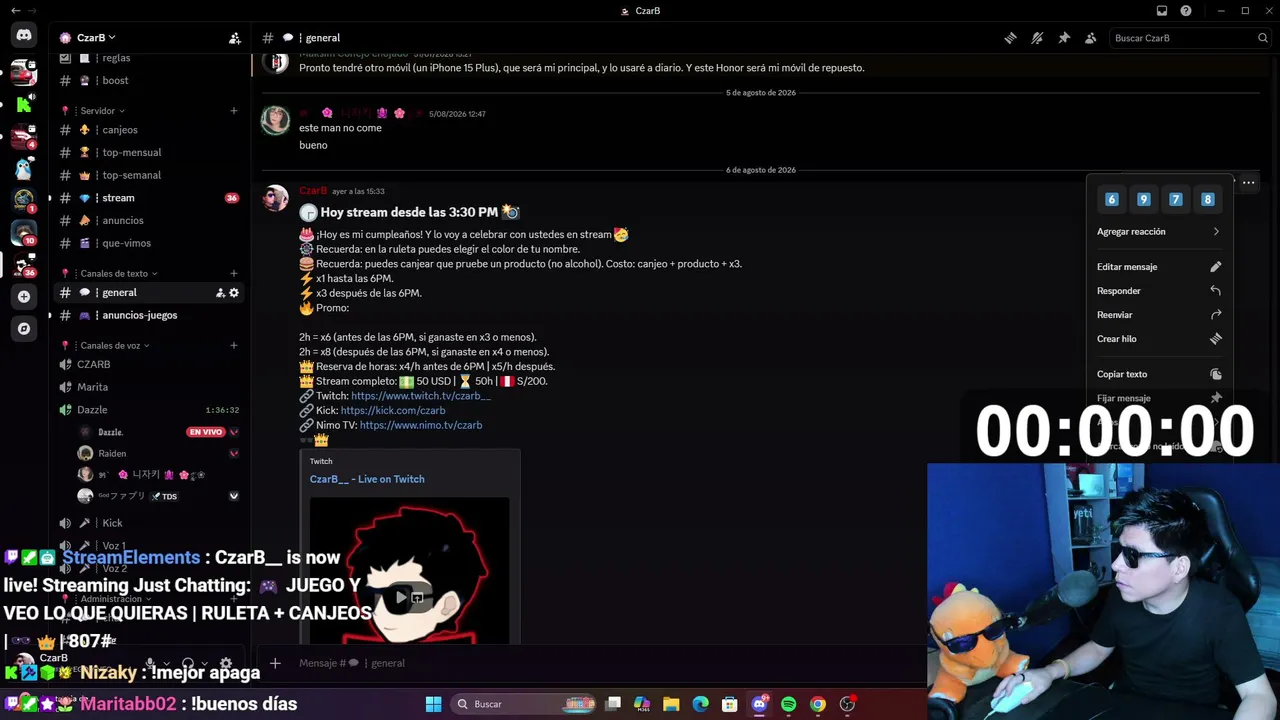The image size is (1280, 720).
Task: Collapse the Canales de voz category
Action: click(114, 346)
